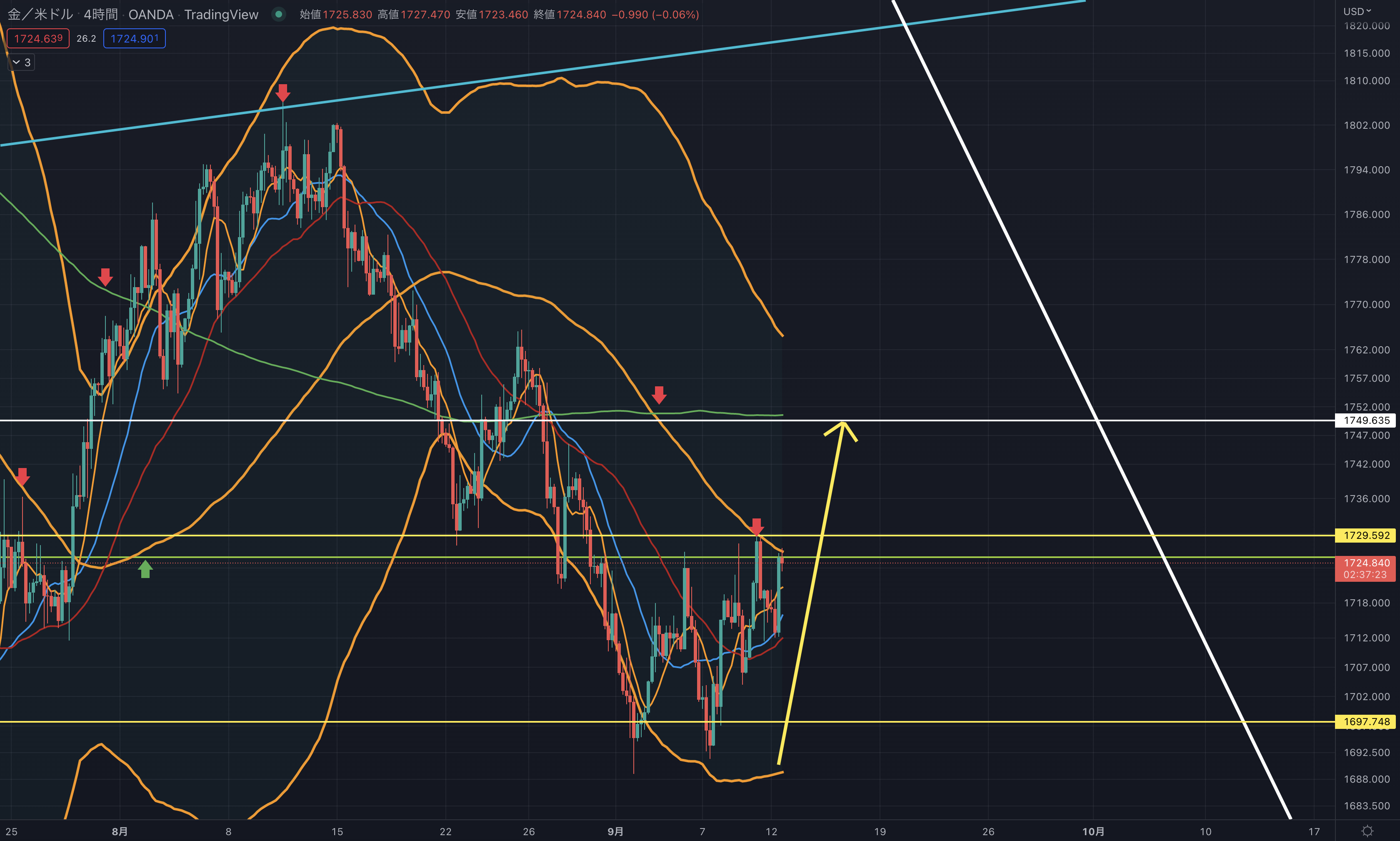Click the countdown timer 02:37:23
This screenshot has width=1400, height=841.
pos(1365,575)
